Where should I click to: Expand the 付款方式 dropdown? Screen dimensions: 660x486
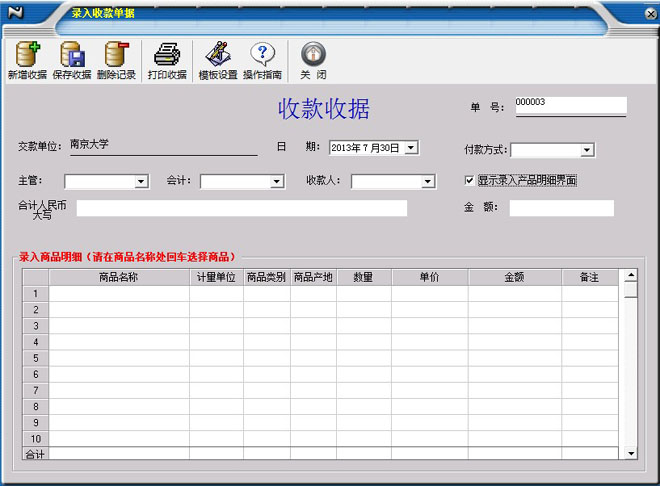(587, 150)
